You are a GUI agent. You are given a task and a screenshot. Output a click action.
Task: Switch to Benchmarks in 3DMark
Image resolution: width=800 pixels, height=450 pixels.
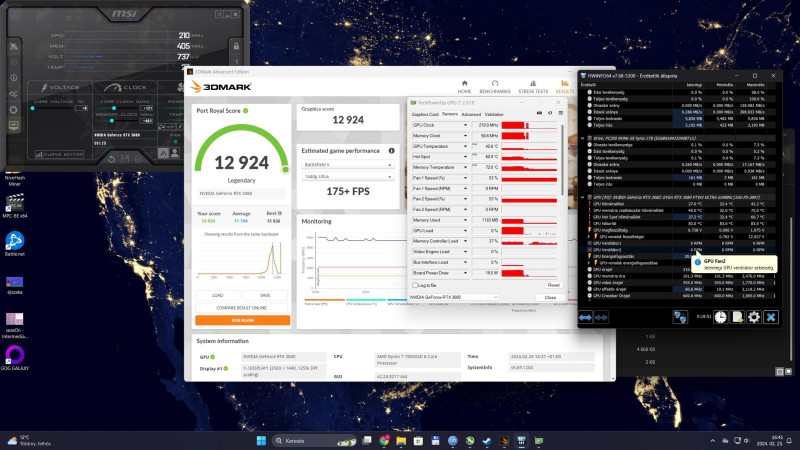(x=494, y=86)
